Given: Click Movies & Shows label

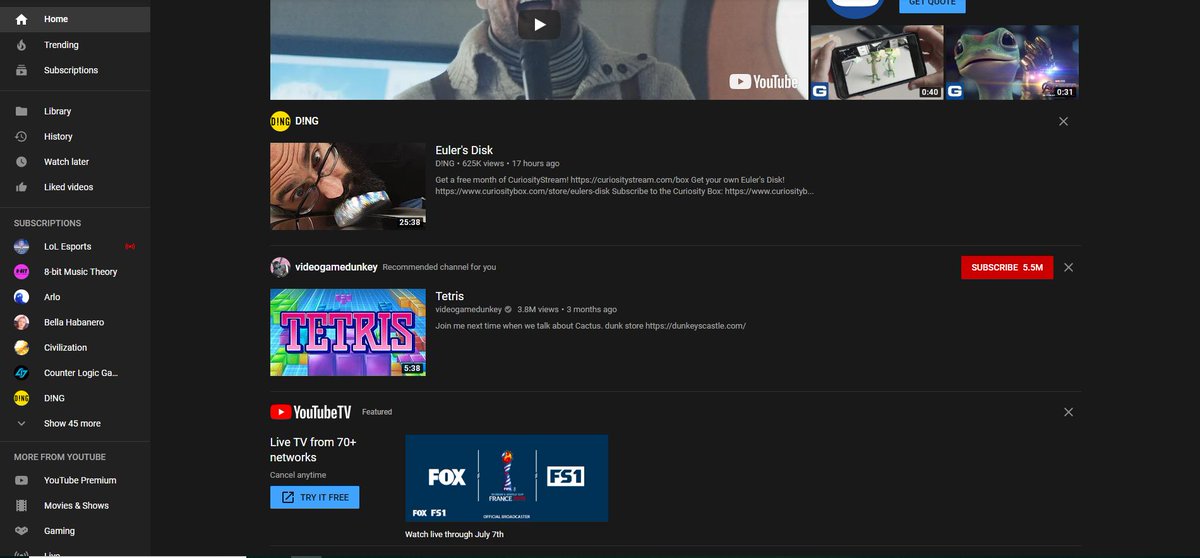Looking at the screenshot, I should tap(76, 506).
